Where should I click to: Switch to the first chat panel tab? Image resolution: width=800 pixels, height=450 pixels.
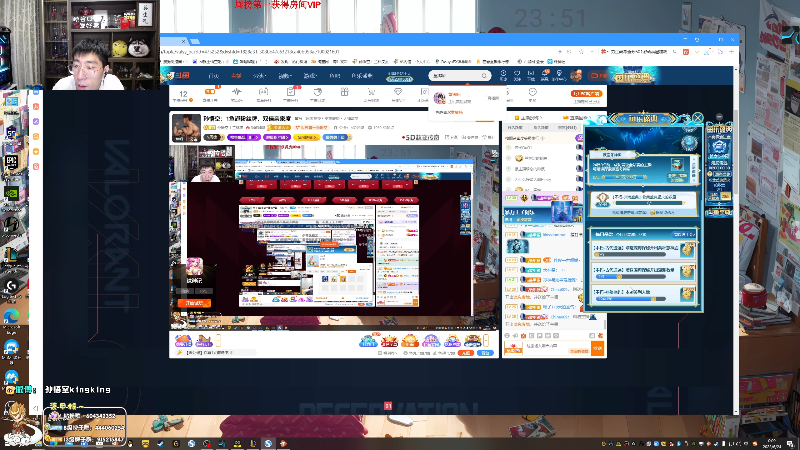coord(515,128)
